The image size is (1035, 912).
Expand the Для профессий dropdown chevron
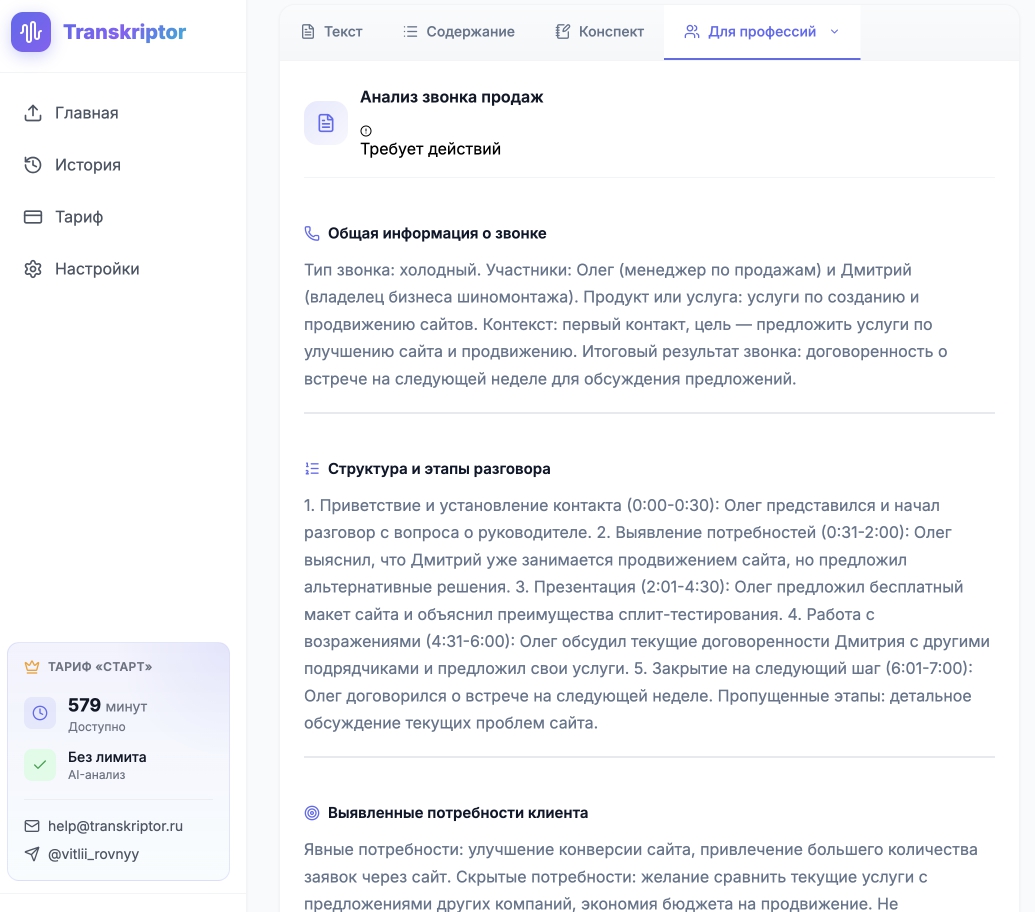pos(835,31)
